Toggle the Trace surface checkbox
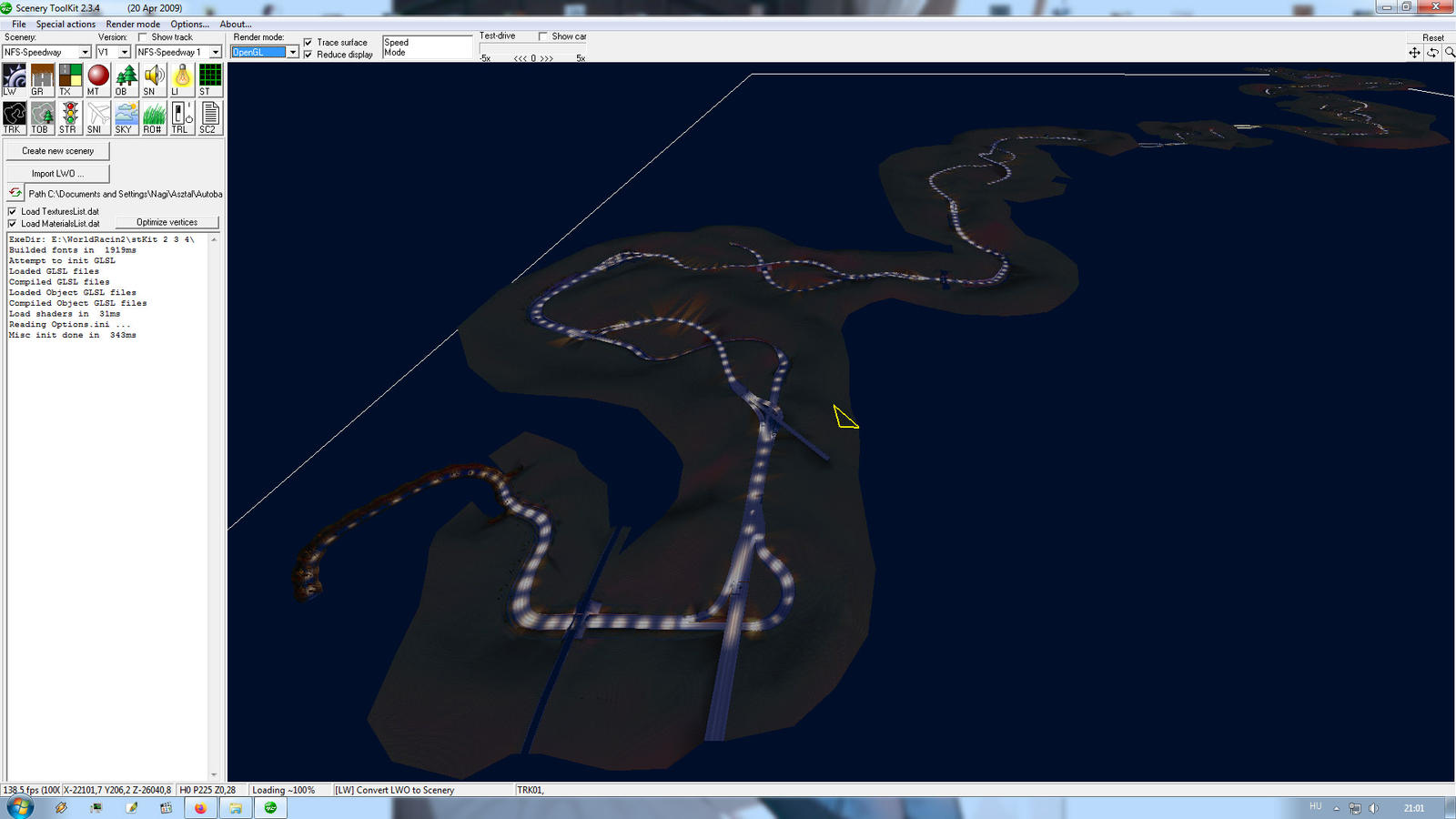This screenshot has height=819, width=1456. coord(308,43)
